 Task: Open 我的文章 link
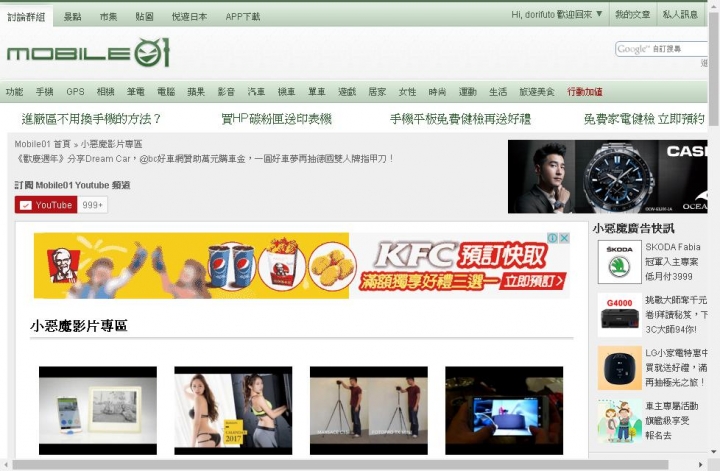point(633,15)
